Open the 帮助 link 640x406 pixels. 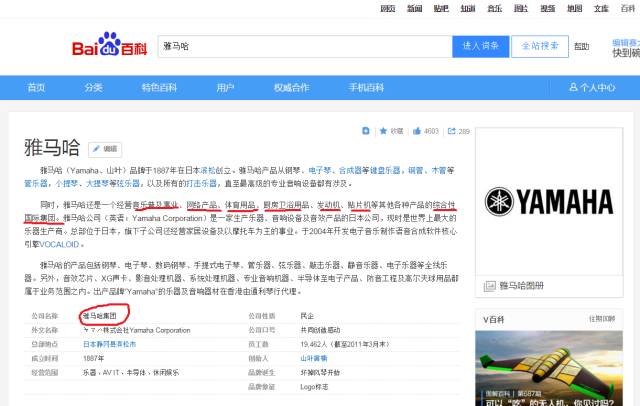[x=581, y=47]
